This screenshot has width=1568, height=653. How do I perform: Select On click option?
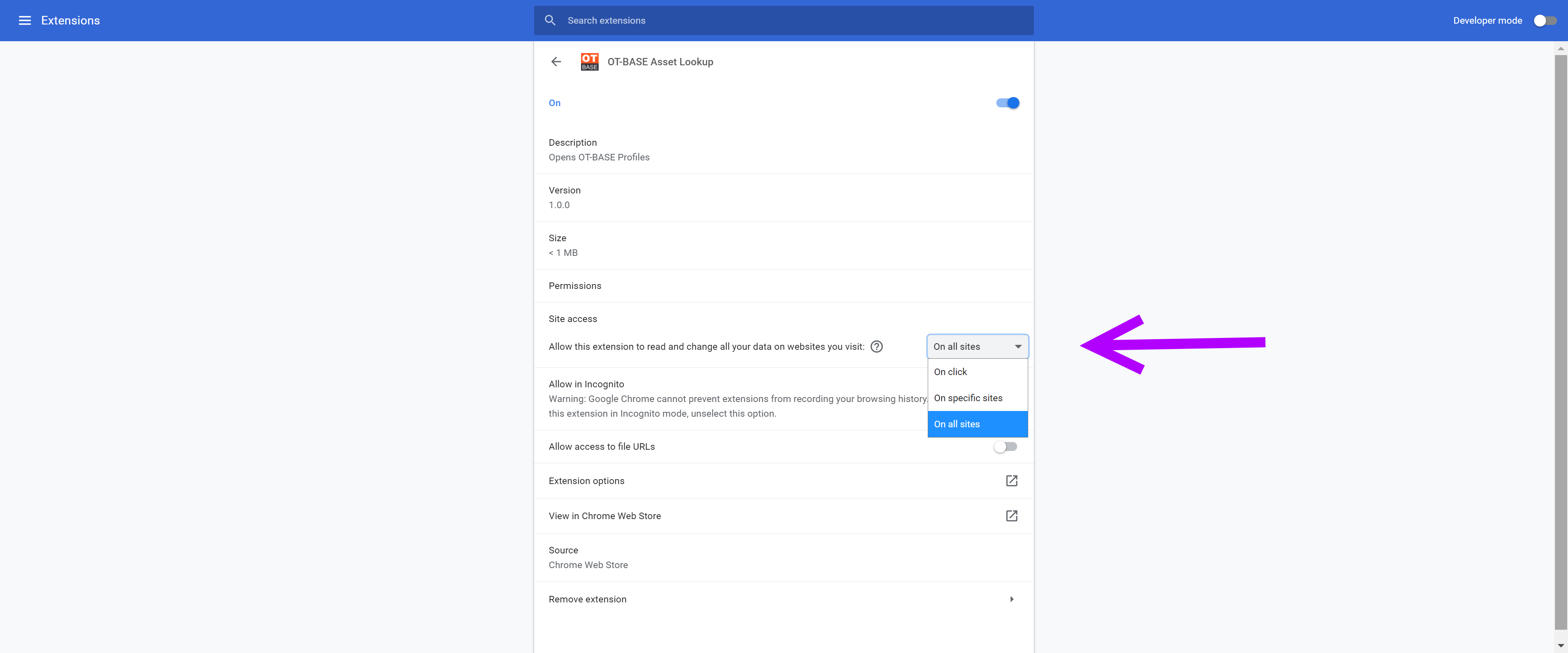coord(977,372)
